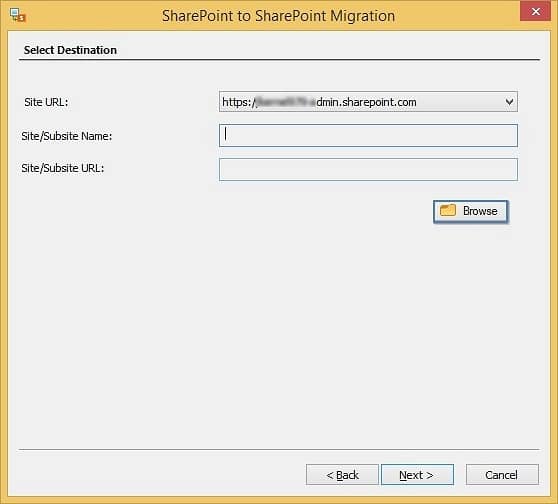
Task: Click the 'Site/Subsite URL:' label
Action: (63, 168)
